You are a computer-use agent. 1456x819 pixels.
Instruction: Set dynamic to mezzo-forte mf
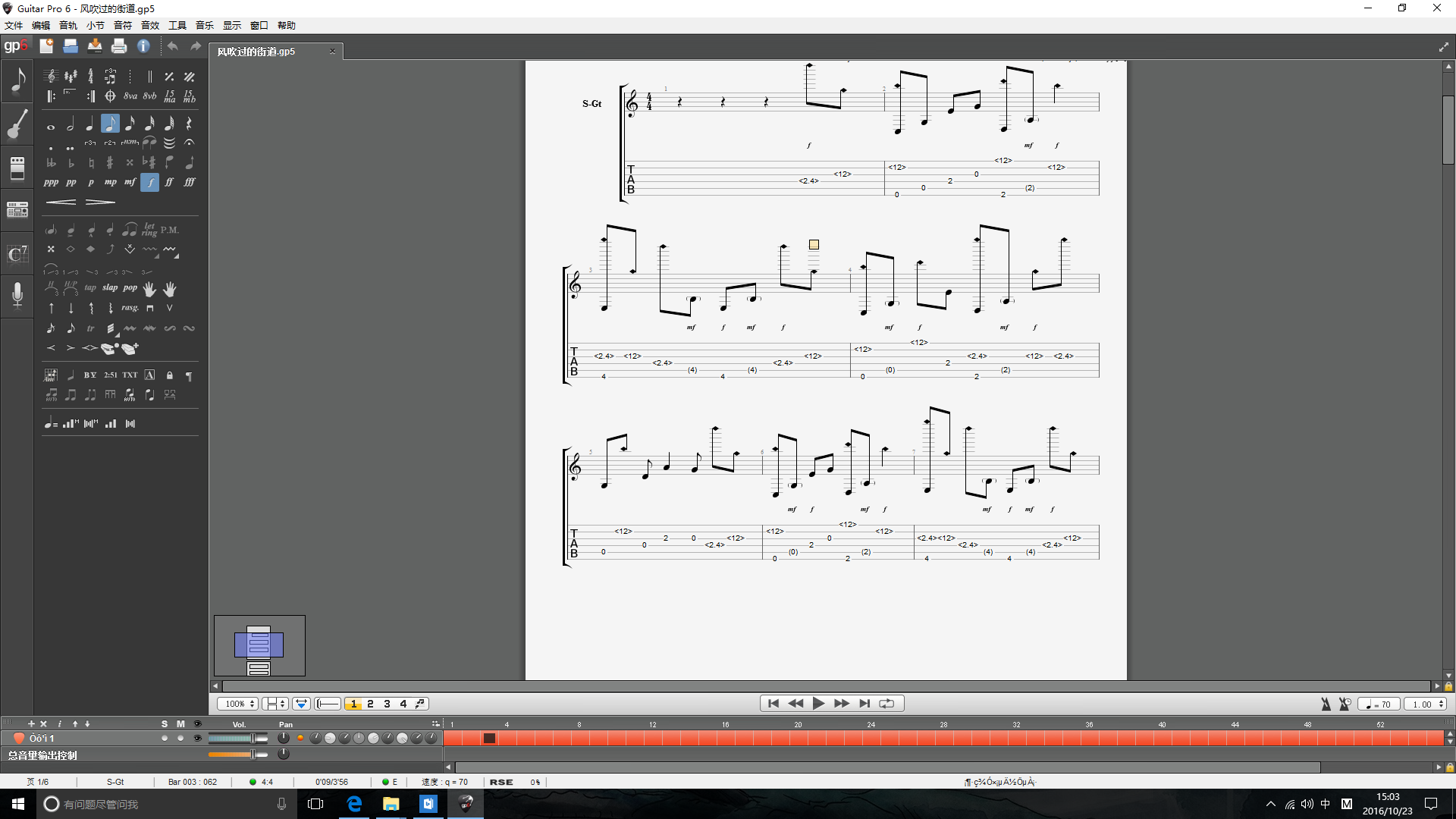(x=130, y=182)
